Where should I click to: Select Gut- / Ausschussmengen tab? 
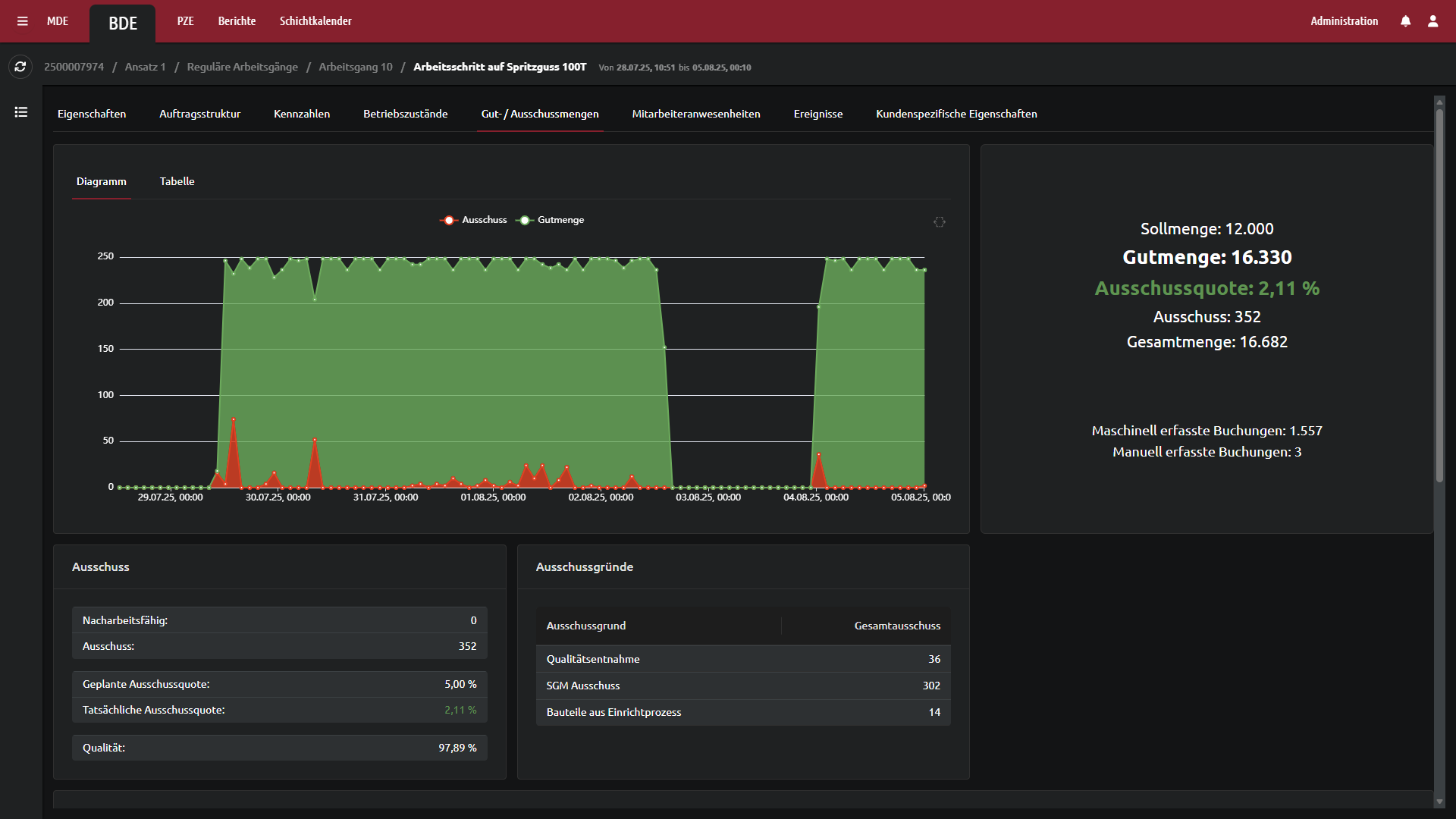click(540, 114)
